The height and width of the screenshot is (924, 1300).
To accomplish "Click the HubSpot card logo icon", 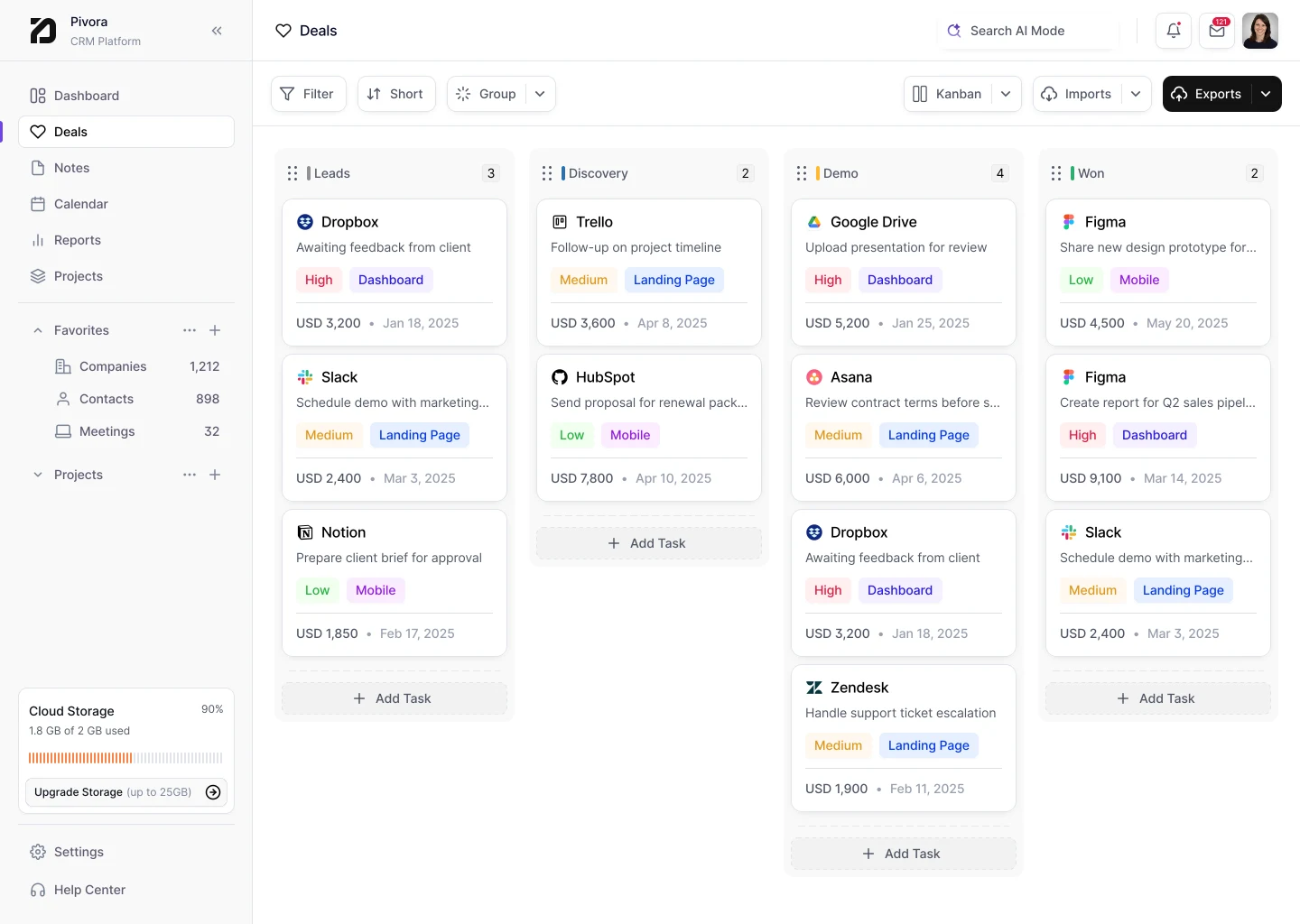I will pyautogui.click(x=560, y=377).
